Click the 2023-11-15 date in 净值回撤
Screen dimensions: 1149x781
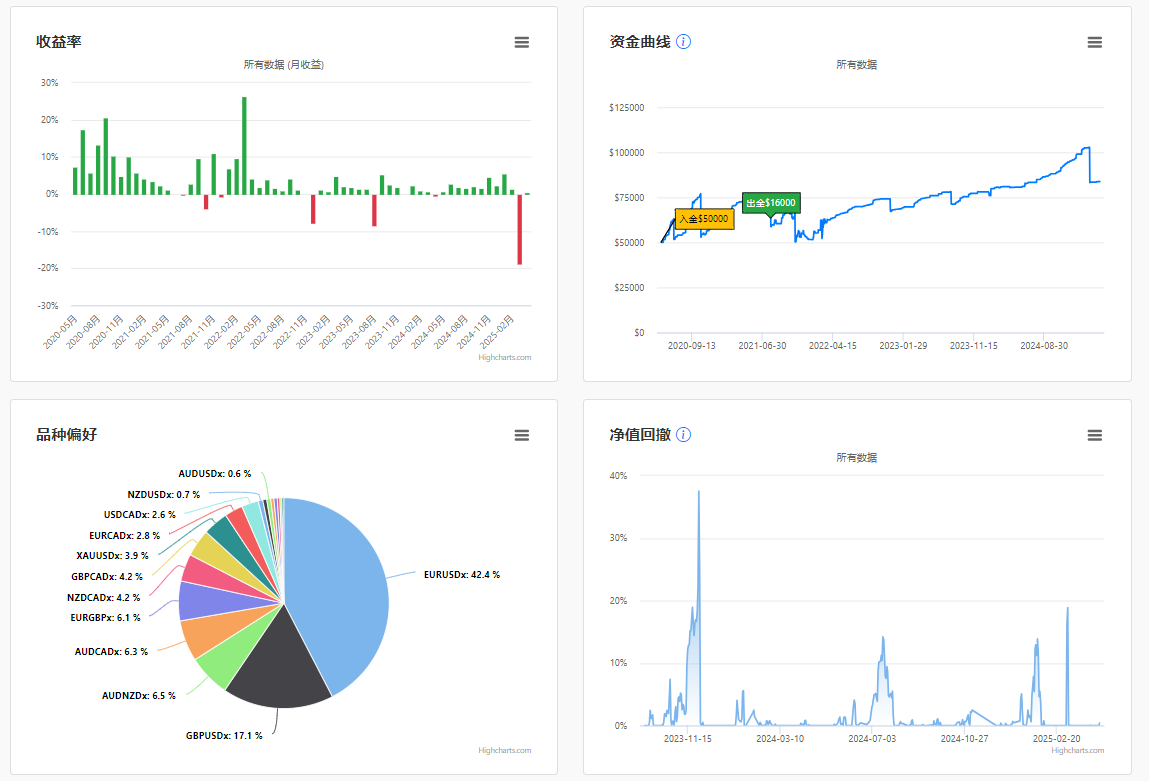[687, 739]
